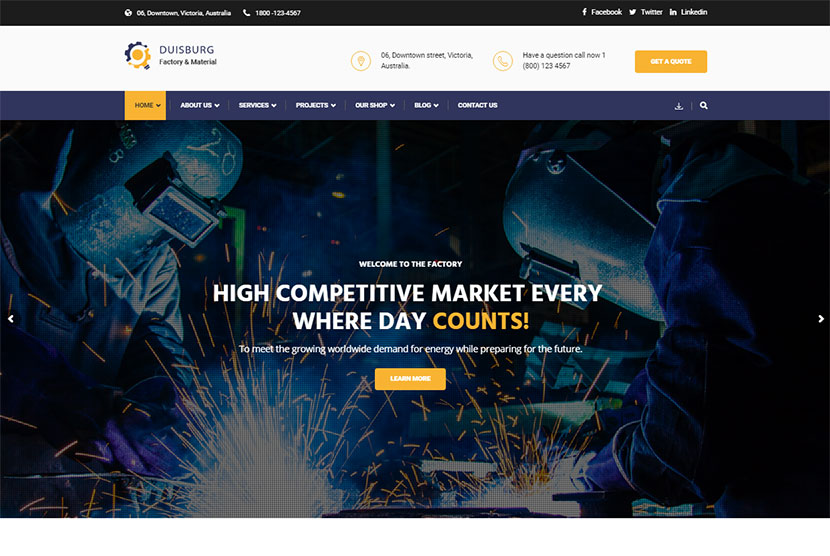Viewport: 830px width, 556px height.
Task: Click the download icon in navbar
Action: [x=679, y=106]
